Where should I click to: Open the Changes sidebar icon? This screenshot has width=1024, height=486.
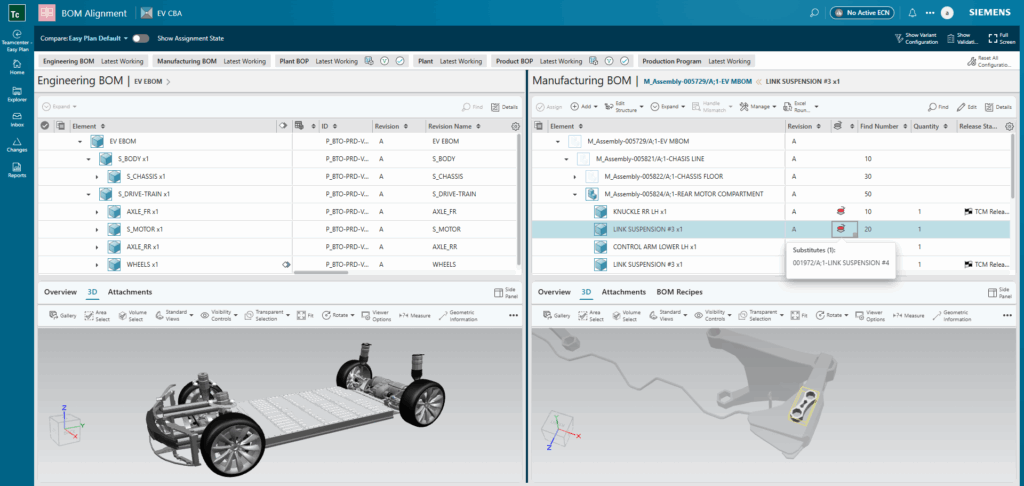17,146
